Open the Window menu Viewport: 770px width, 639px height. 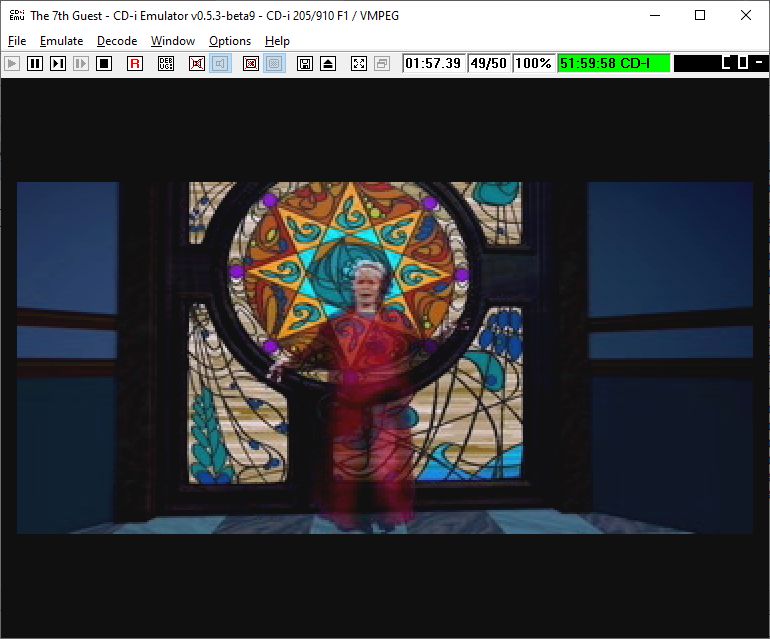tap(173, 41)
